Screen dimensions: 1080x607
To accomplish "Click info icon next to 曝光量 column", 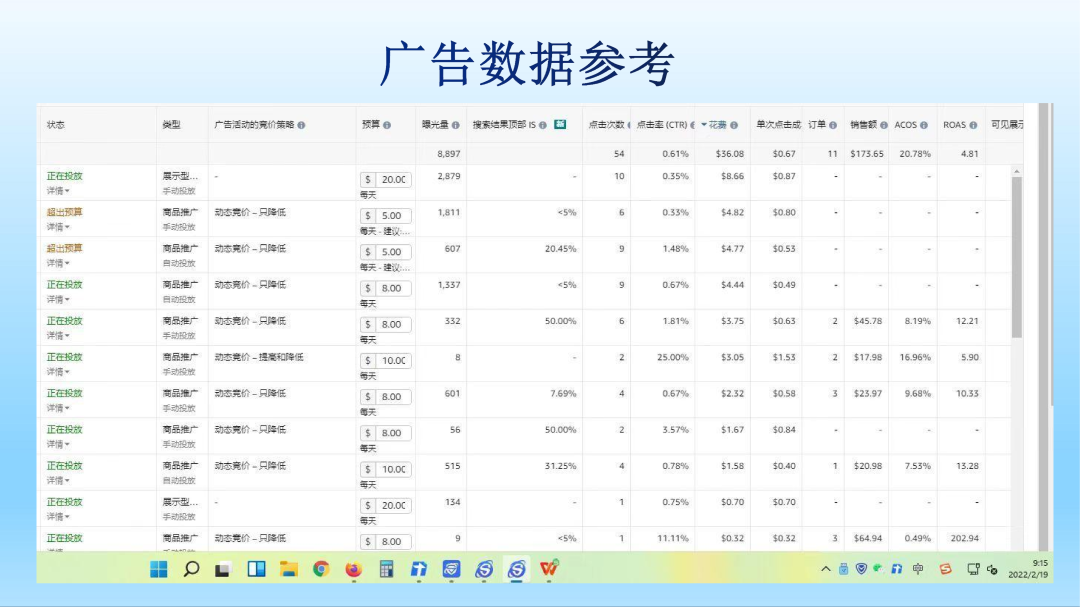I will click(x=455, y=124).
